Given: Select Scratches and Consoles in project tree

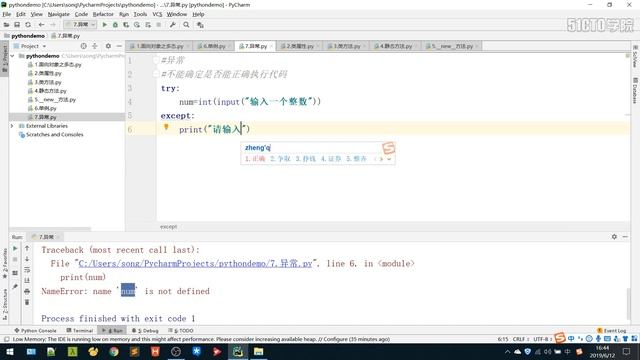Looking at the screenshot, I should [54, 135].
